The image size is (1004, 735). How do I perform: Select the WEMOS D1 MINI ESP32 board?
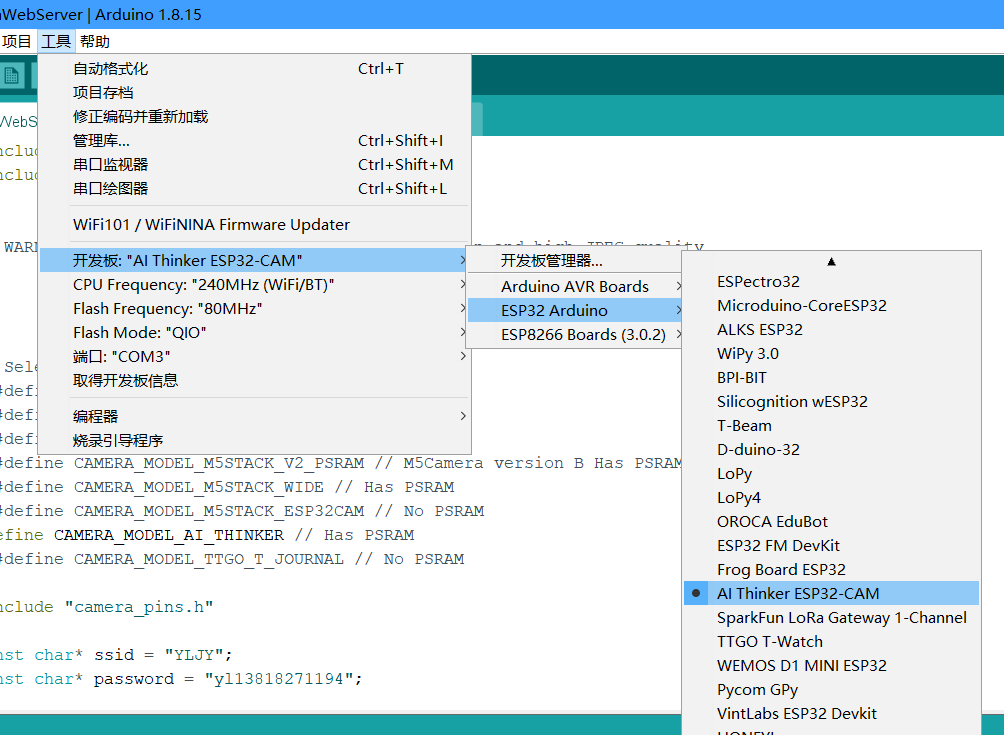[831, 666]
